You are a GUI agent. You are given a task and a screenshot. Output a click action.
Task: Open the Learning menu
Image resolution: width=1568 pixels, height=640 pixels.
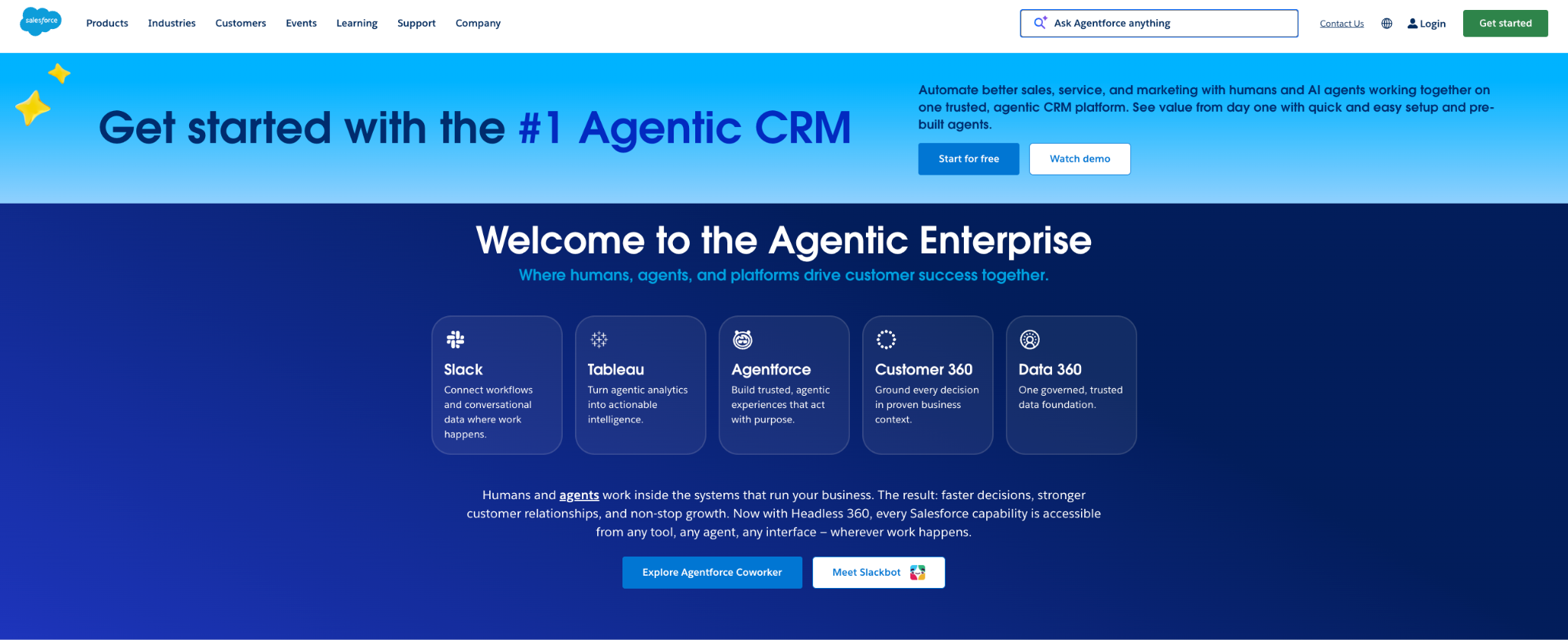tap(357, 23)
